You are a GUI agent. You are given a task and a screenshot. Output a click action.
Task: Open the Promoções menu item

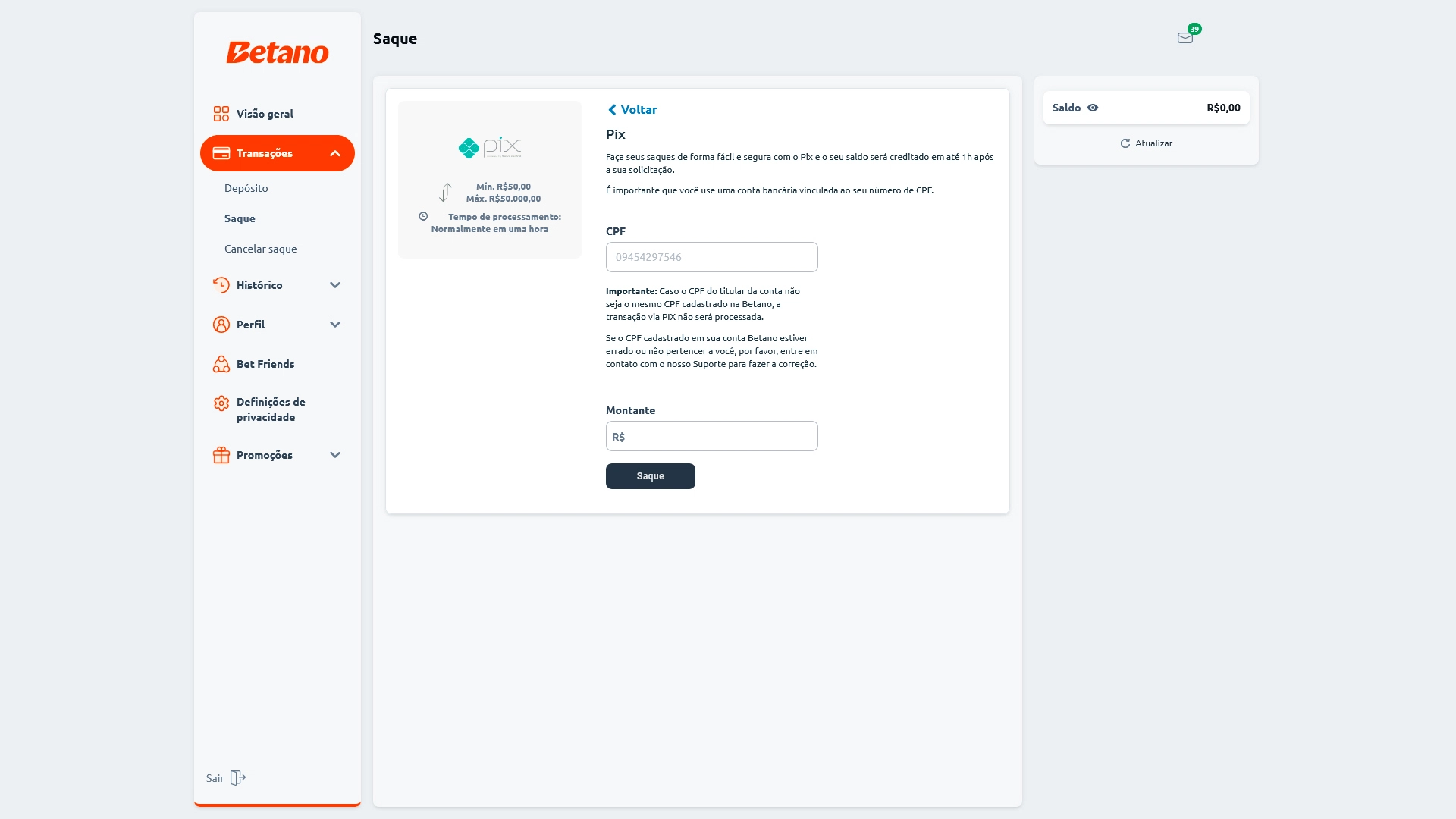click(278, 455)
